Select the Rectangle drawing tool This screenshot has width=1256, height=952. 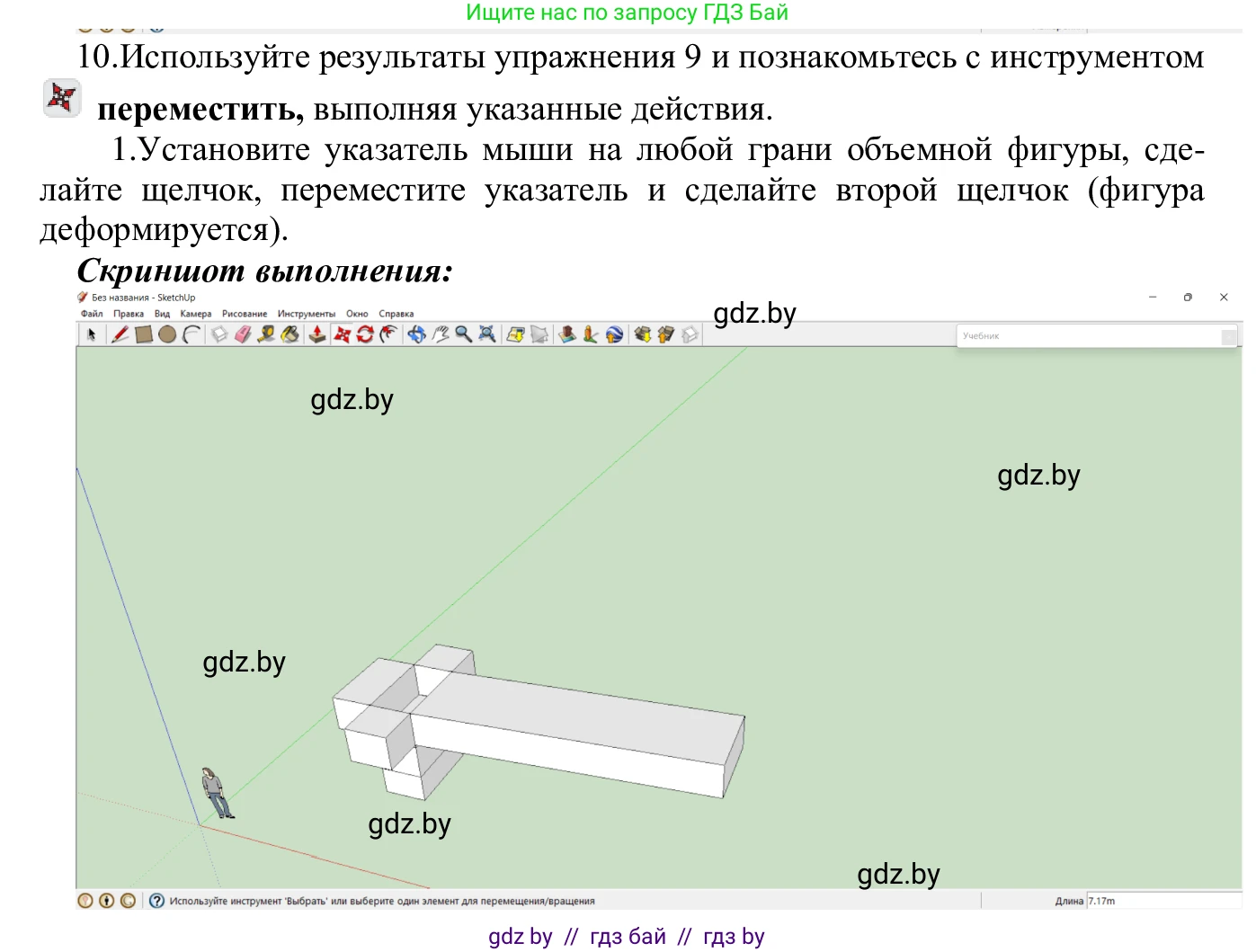click(x=144, y=334)
